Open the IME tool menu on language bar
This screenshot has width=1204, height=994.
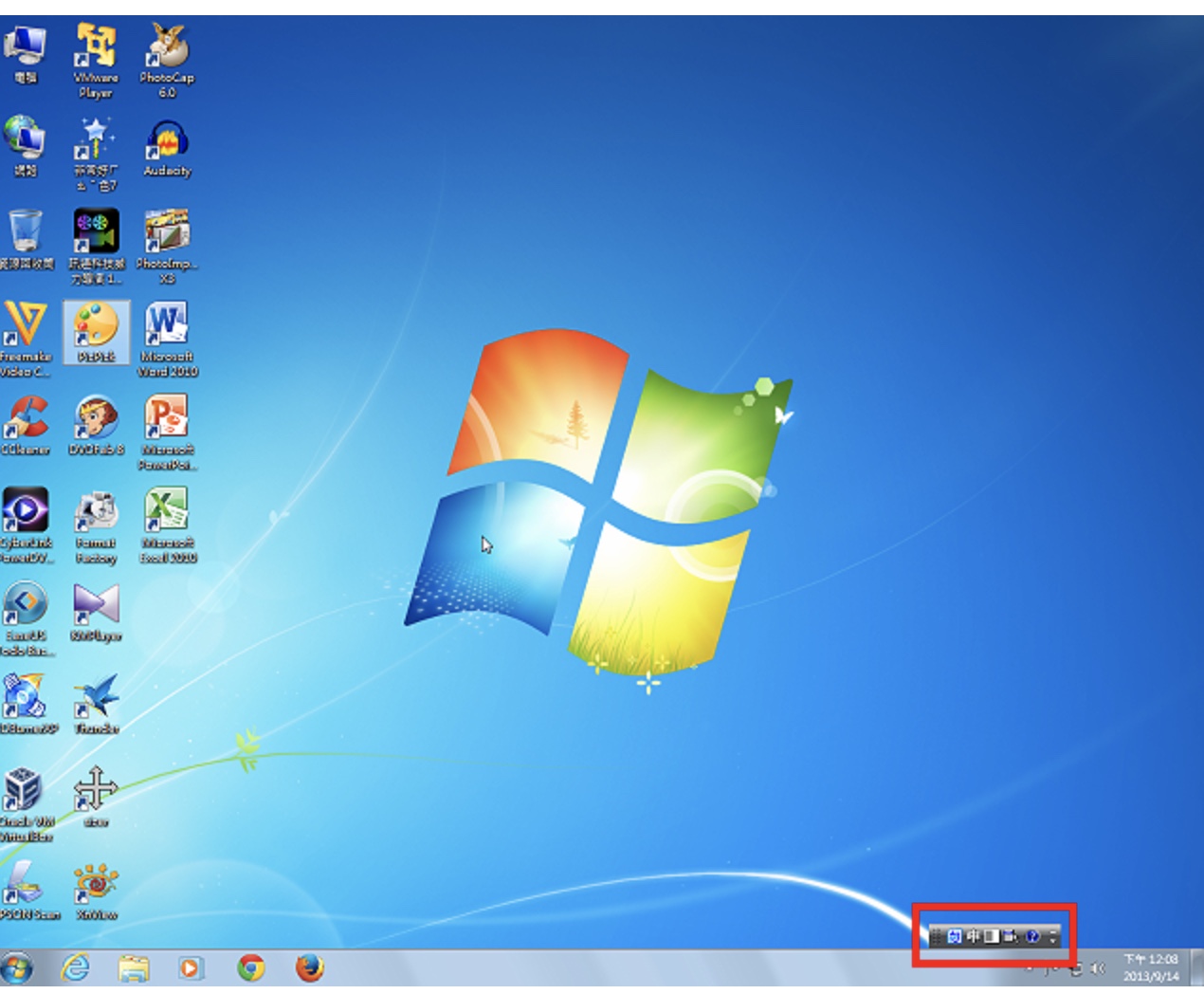tap(1011, 936)
